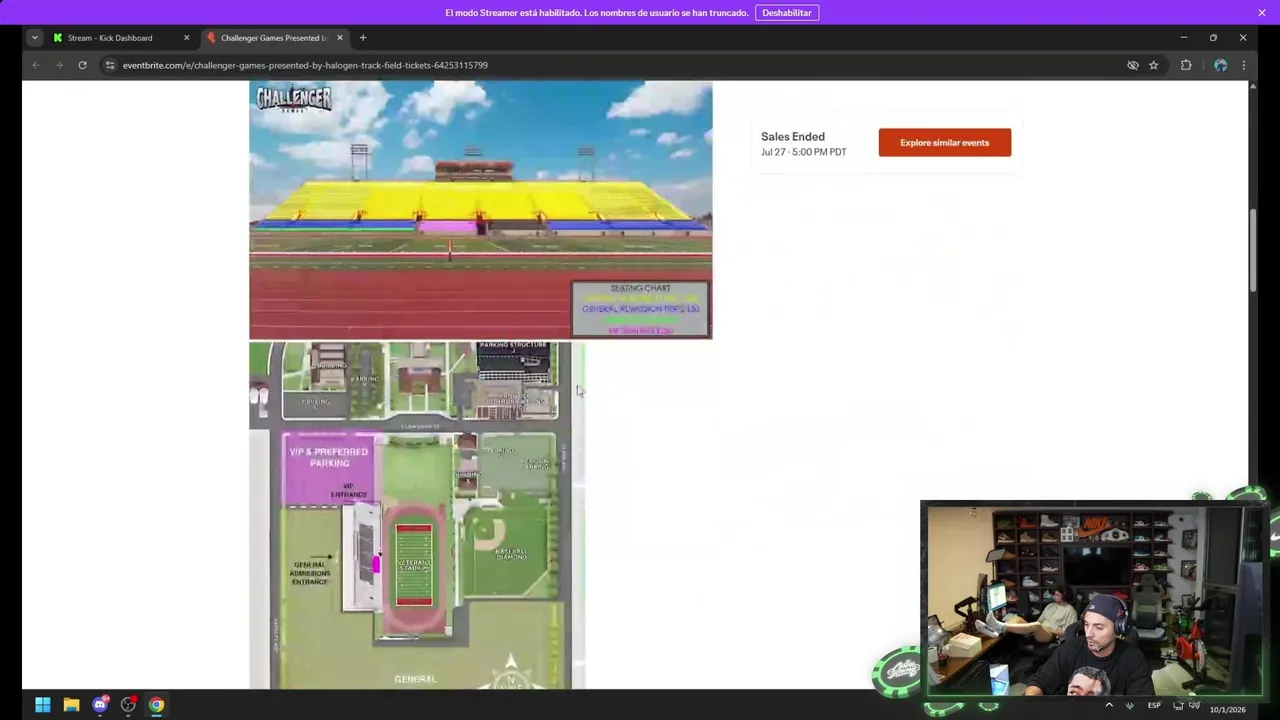The width and height of the screenshot is (1280, 720).
Task: Go back to previous page
Action: [x=36, y=65]
